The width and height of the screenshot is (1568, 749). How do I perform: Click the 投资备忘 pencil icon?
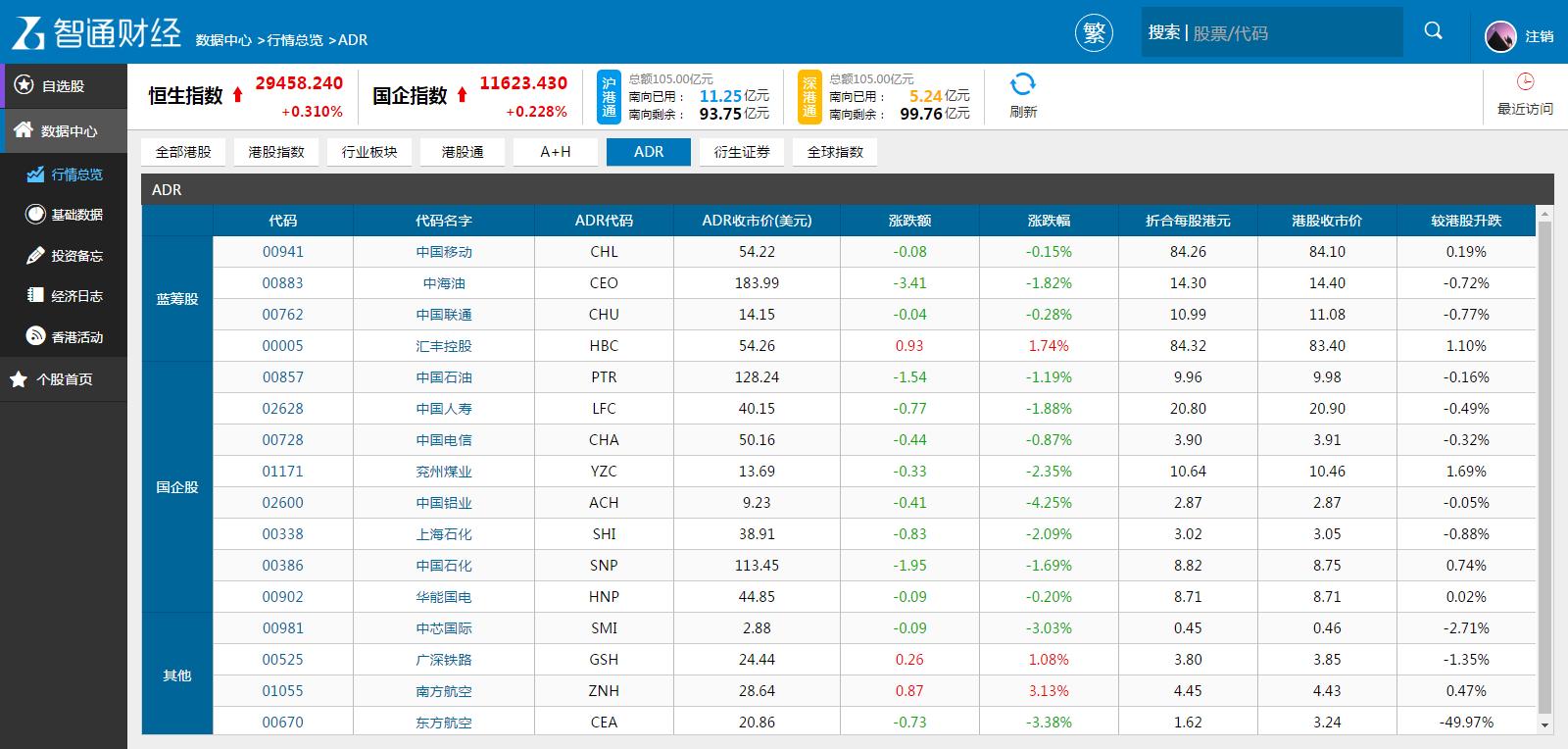coord(35,255)
